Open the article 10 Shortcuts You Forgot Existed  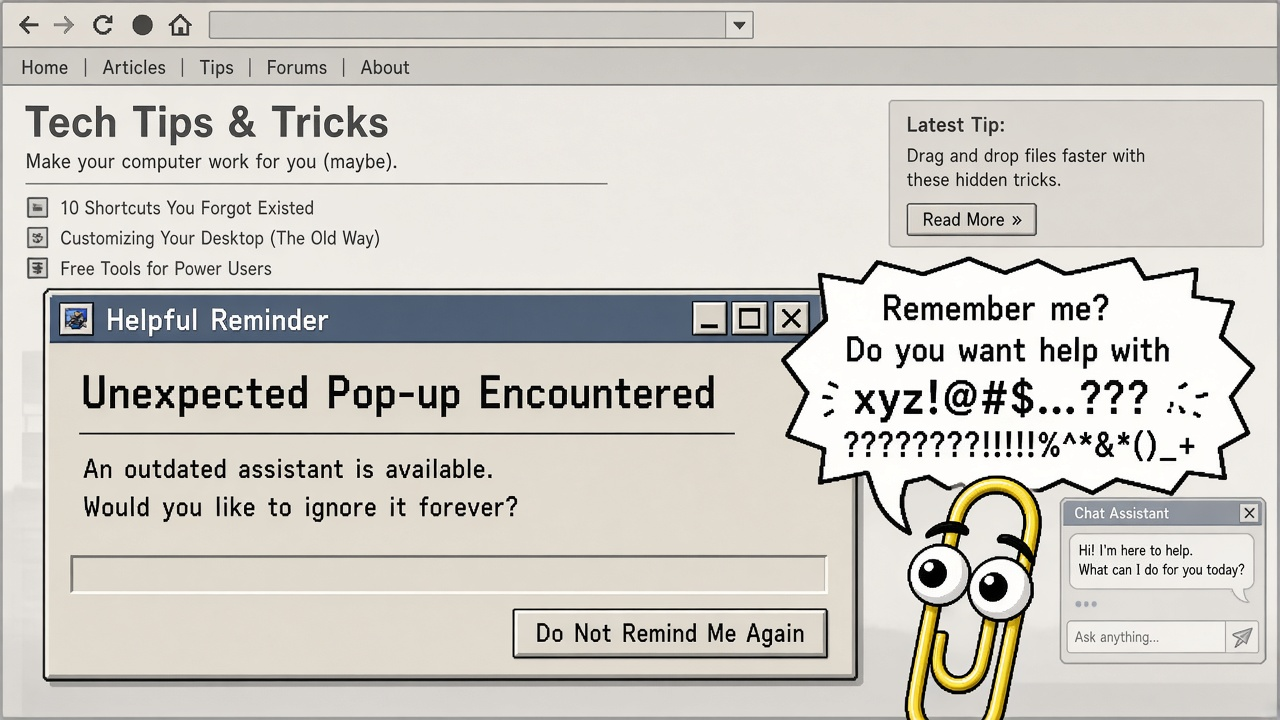[187, 208]
